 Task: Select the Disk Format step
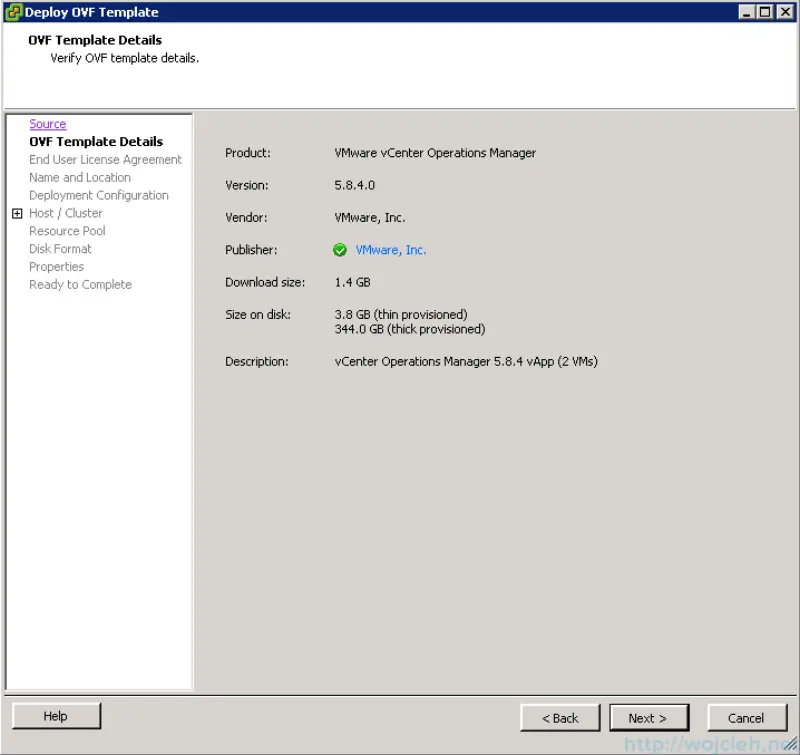tap(60, 249)
